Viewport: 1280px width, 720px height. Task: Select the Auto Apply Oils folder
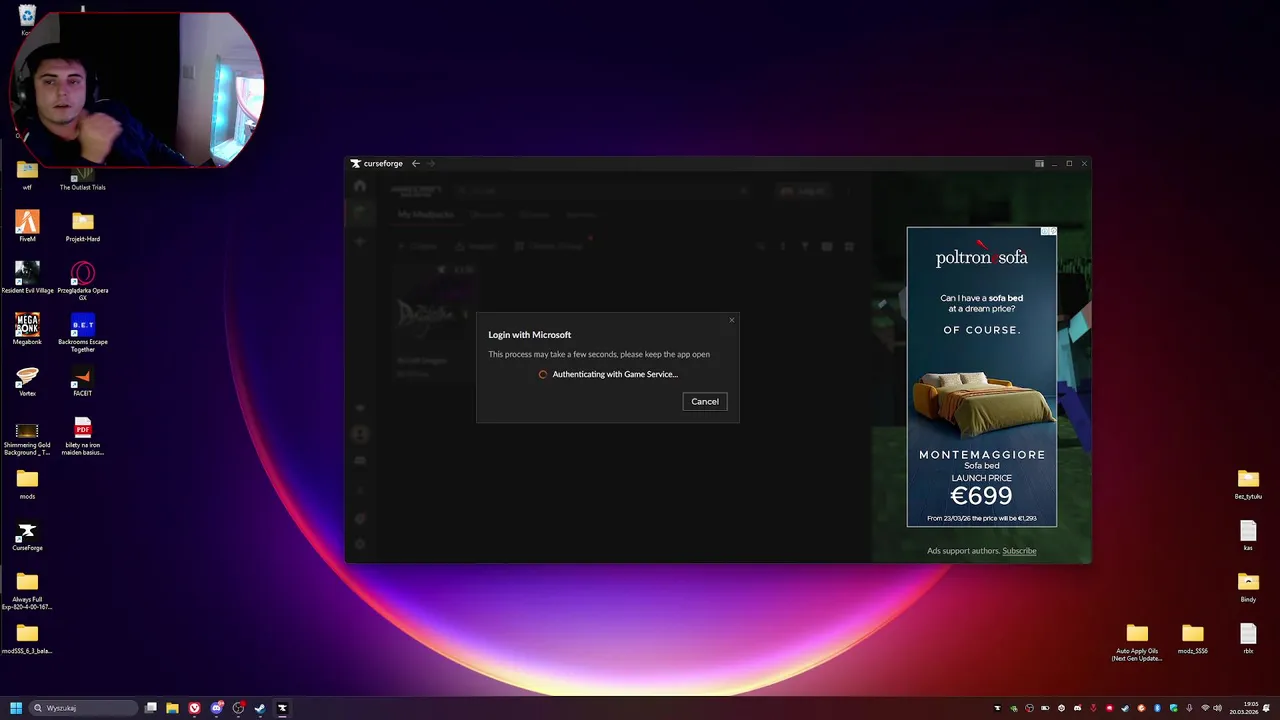pyautogui.click(x=1137, y=641)
